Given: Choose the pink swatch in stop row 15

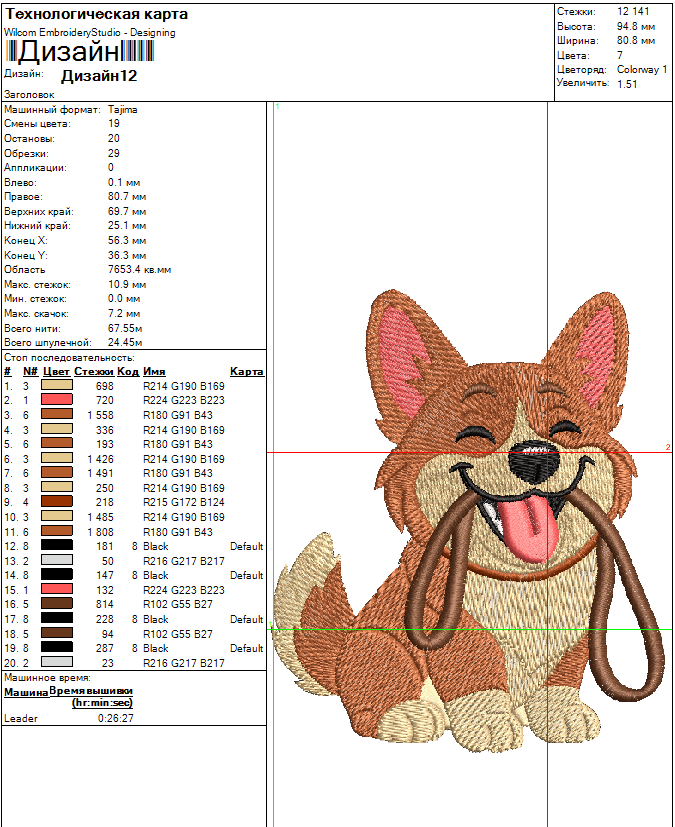Looking at the screenshot, I should click(x=57, y=589).
